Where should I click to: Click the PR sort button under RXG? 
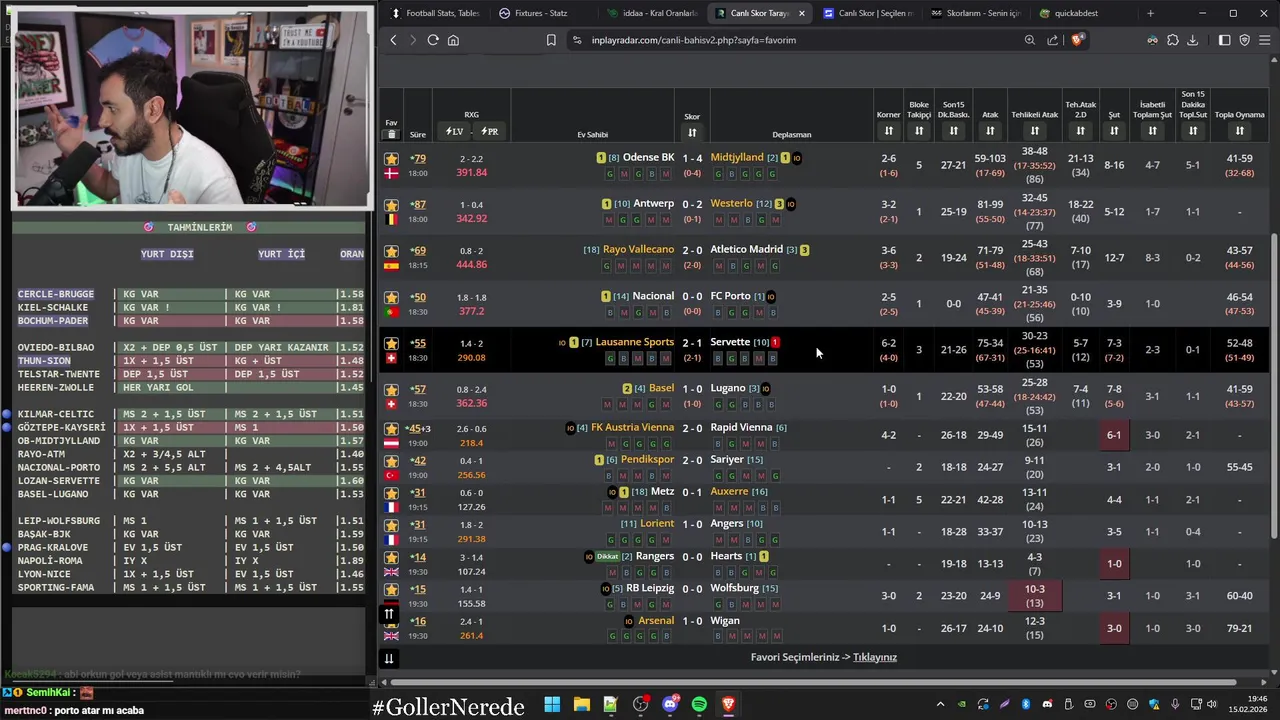point(489,131)
